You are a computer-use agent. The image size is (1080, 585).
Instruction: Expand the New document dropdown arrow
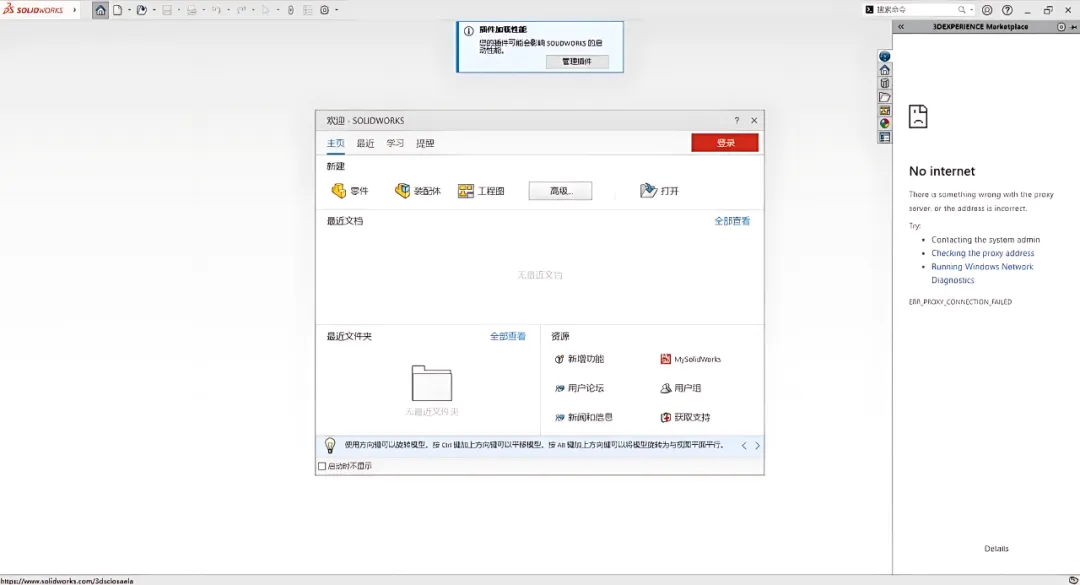[129, 10]
